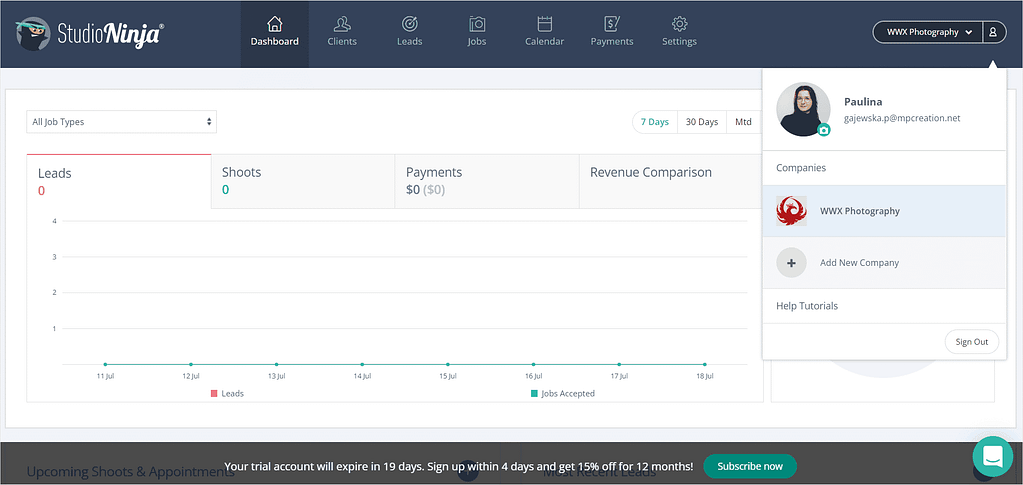Click the plus icon for Add New Company

coord(791,262)
